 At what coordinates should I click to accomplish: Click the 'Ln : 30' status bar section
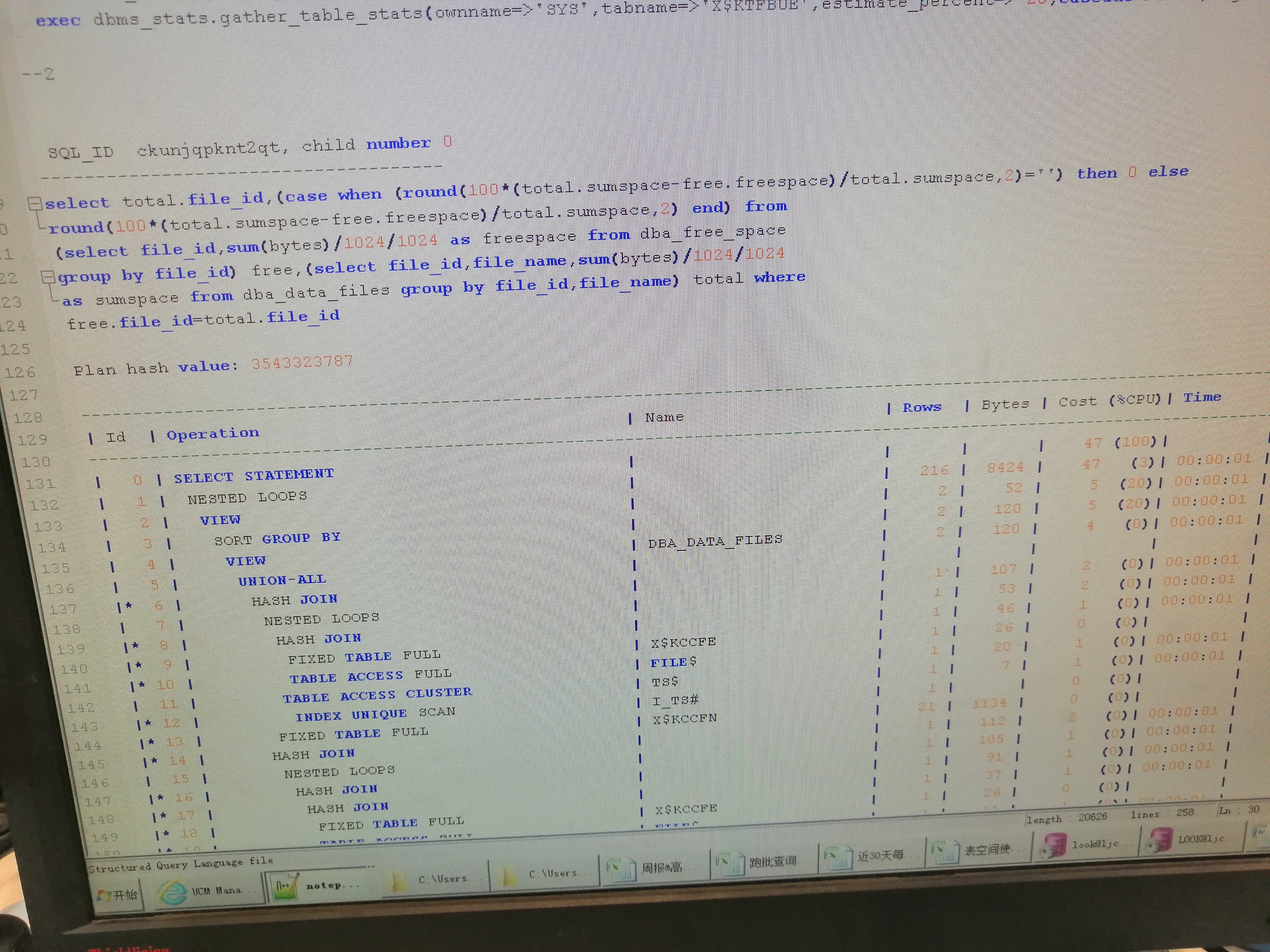tap(1239, 810)
